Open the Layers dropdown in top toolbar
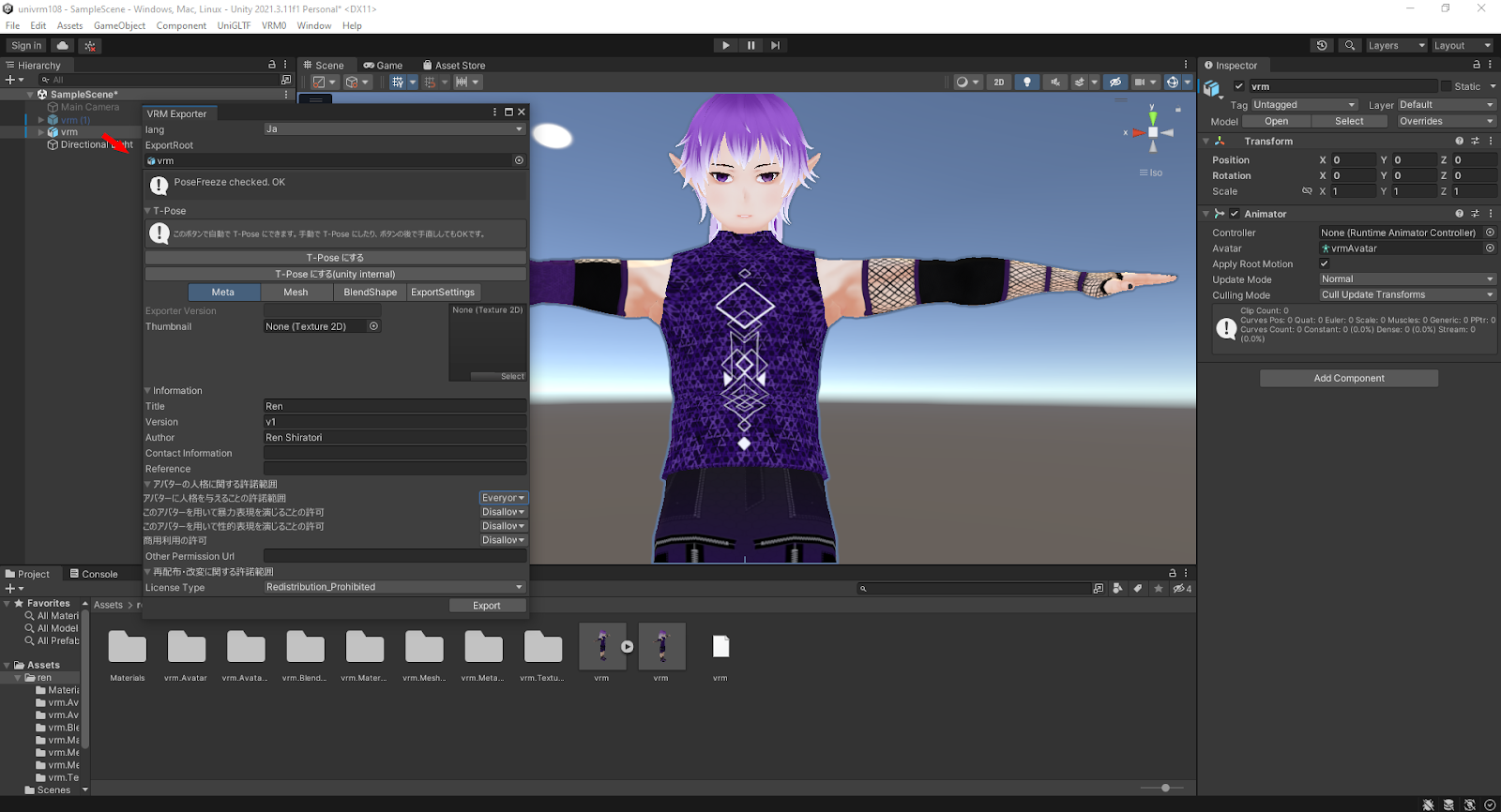This screenshot has width=1501, height=812. click(1396, 45)
